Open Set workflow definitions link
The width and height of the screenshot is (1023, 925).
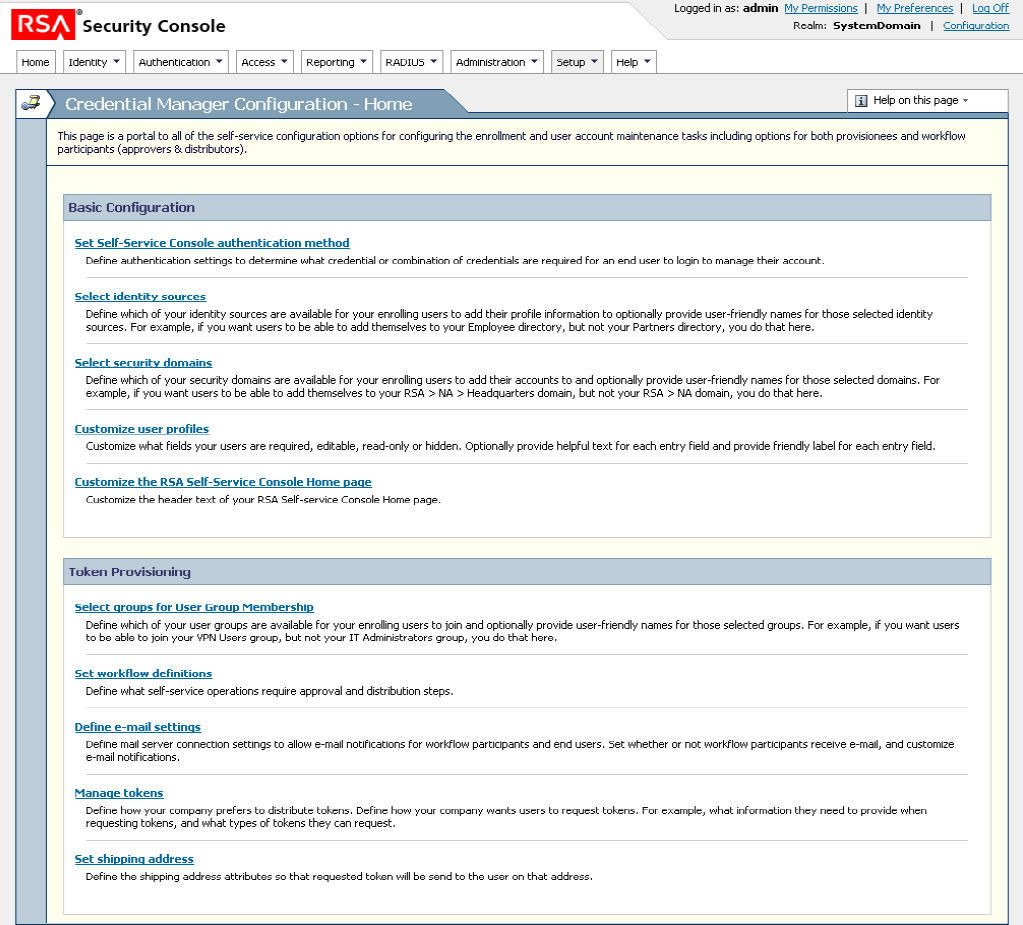(144, 673)
